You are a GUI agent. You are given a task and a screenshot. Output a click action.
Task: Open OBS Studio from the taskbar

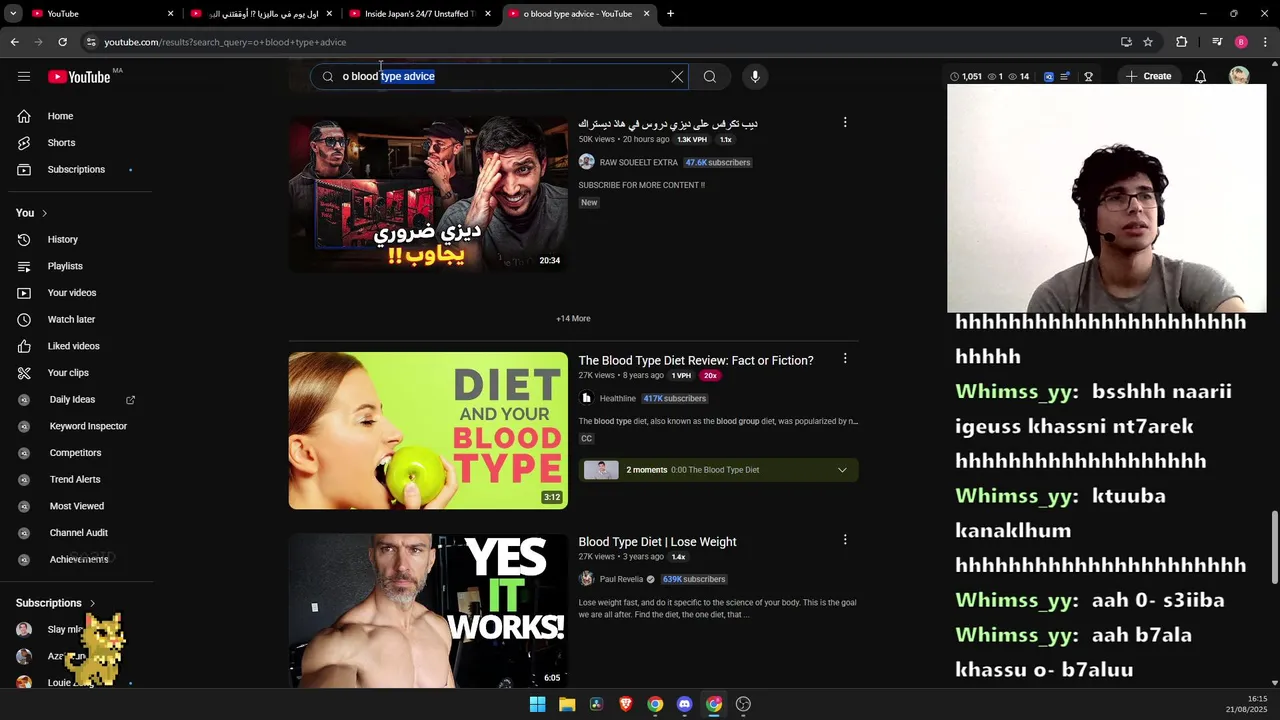point(743,704)
